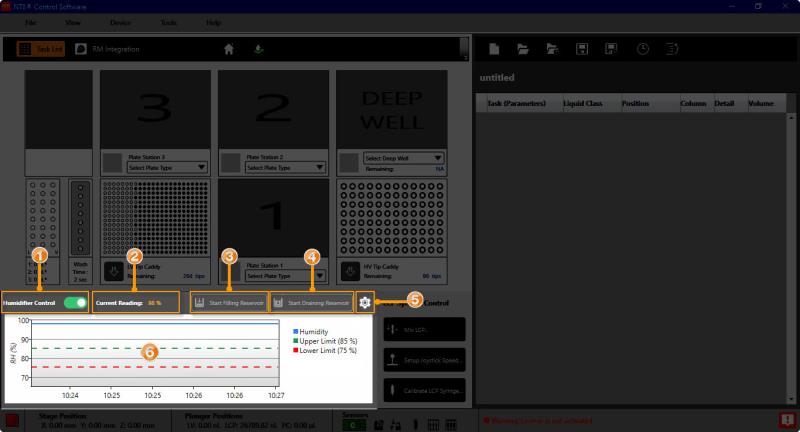The height and width of the screenshot is (432, 800).
Task: Click the second status bar icon after Sensors
Action: 395,424
